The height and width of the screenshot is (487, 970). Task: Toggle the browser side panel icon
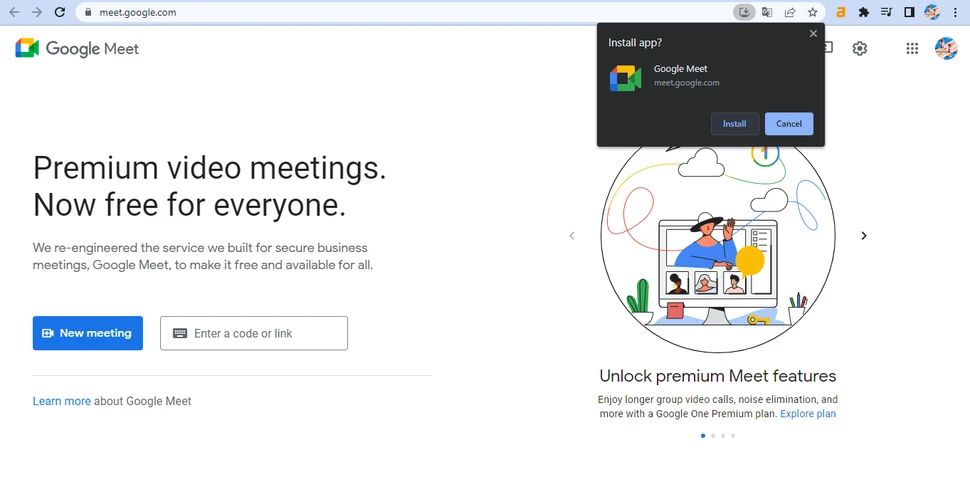[909, 12]
